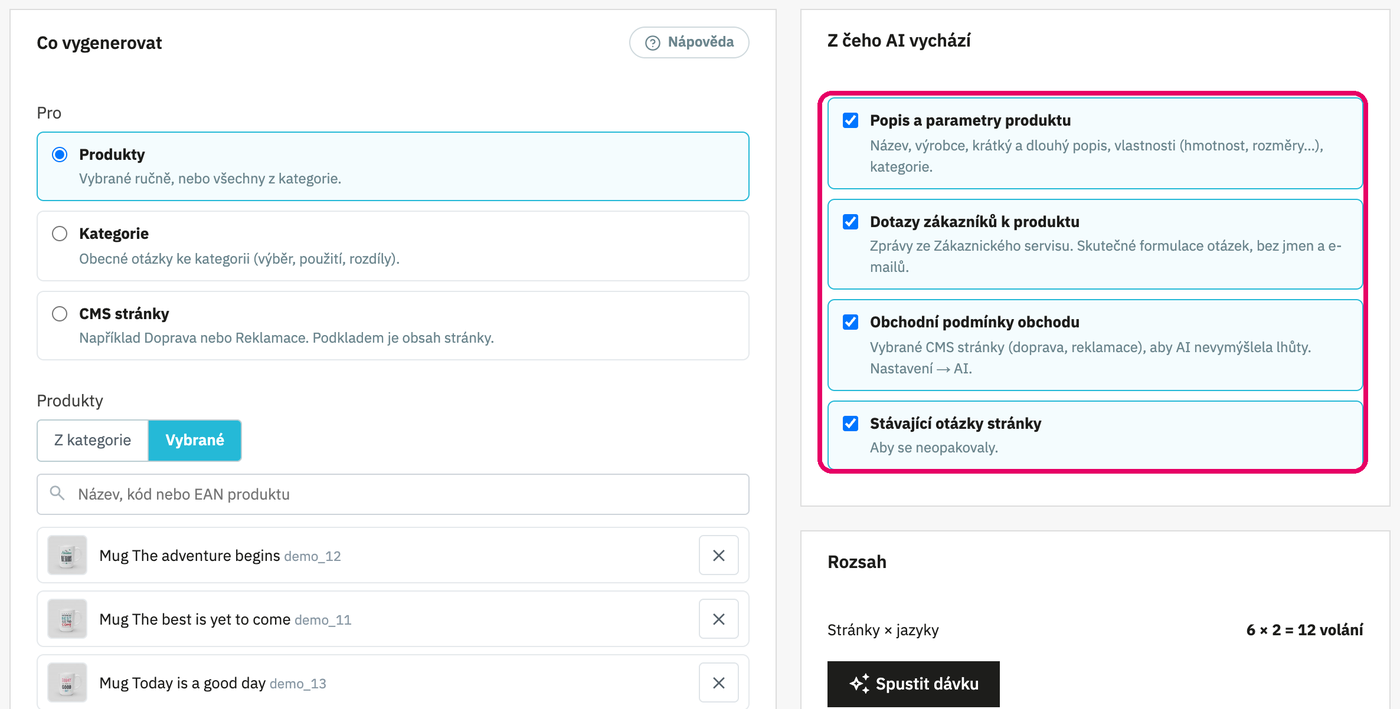Click the demo_12 product code

coord(312,556)
